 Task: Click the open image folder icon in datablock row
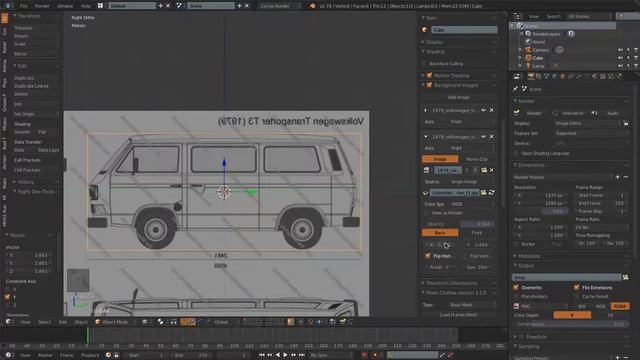click(484, 170)
